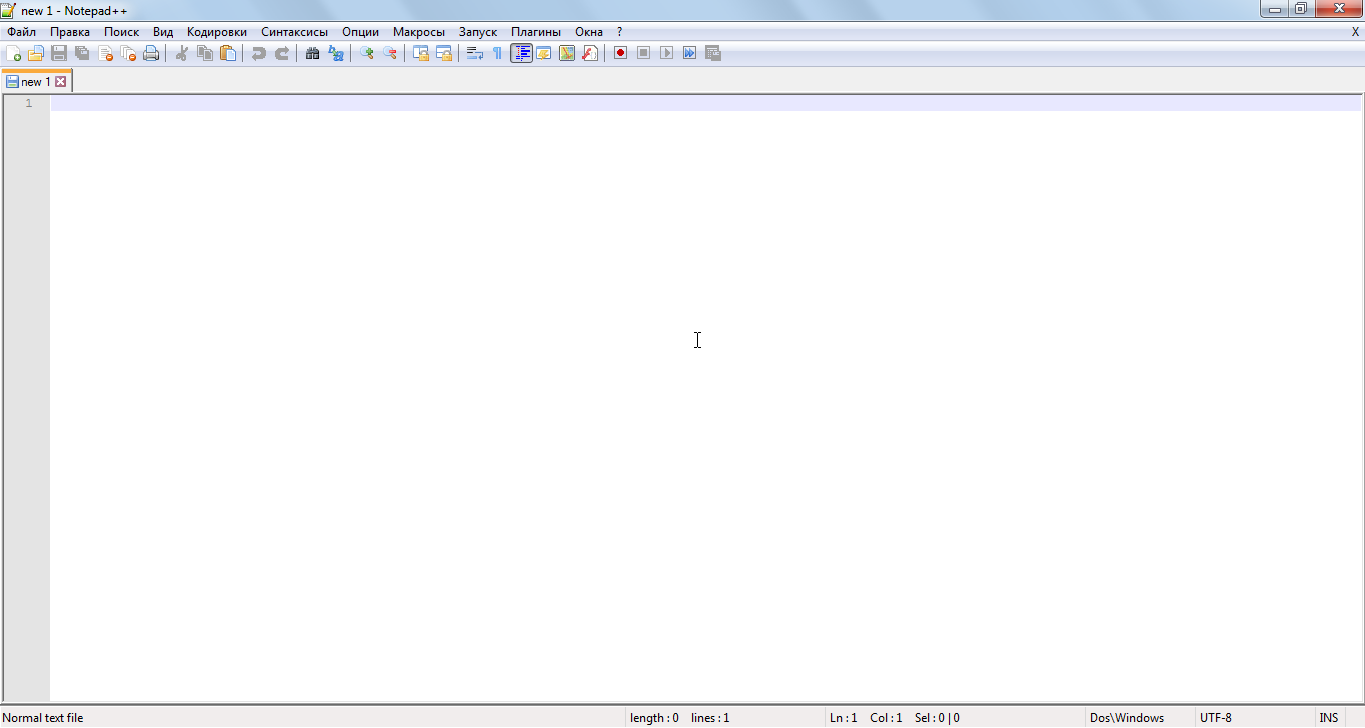Toggle the indent guide button

click(x=521, y=53)
